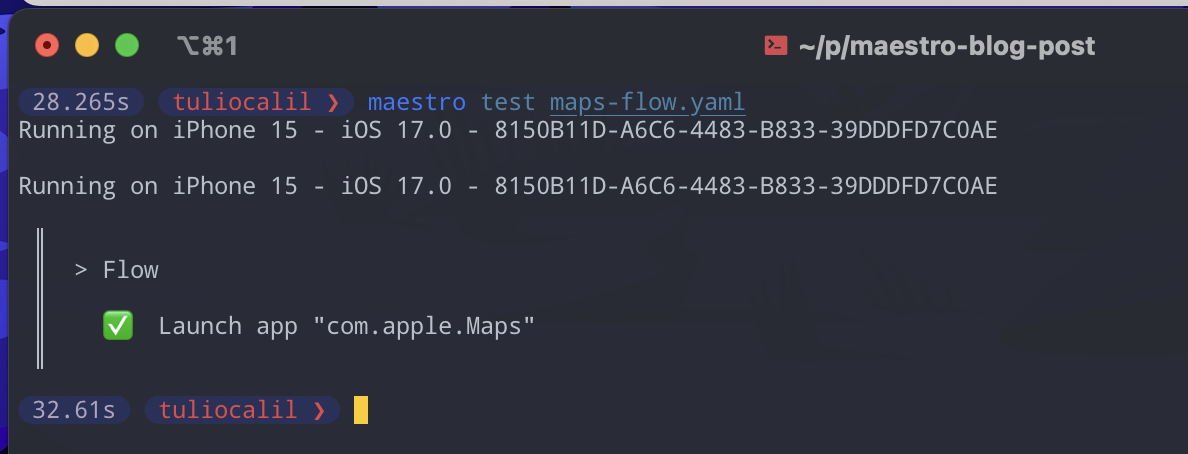1188x454 pixels.
Task: Click the > arrow before Flow
Action: [x=81, y=271]
